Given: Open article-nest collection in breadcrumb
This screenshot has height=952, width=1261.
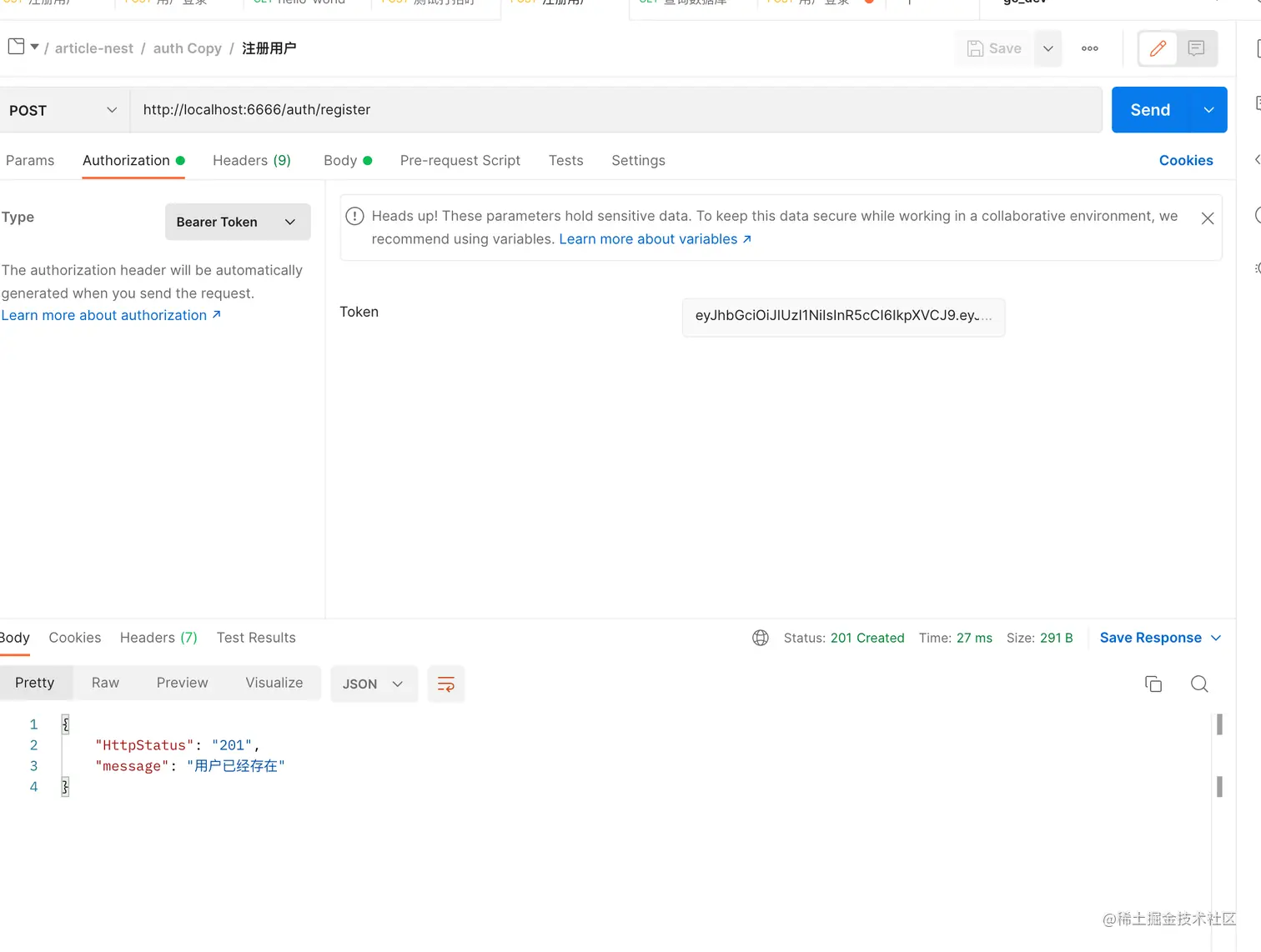Looking at the screenshot, I should (x=93, y=48).
